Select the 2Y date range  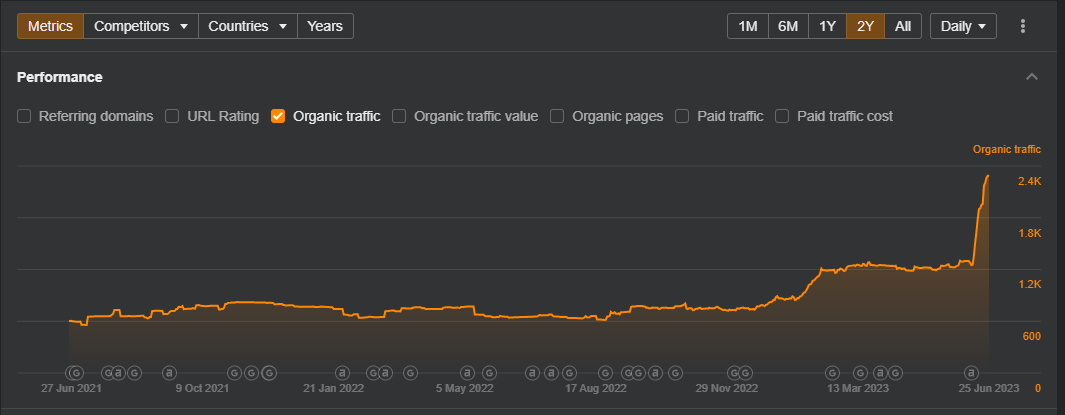(x=865, y=26)
